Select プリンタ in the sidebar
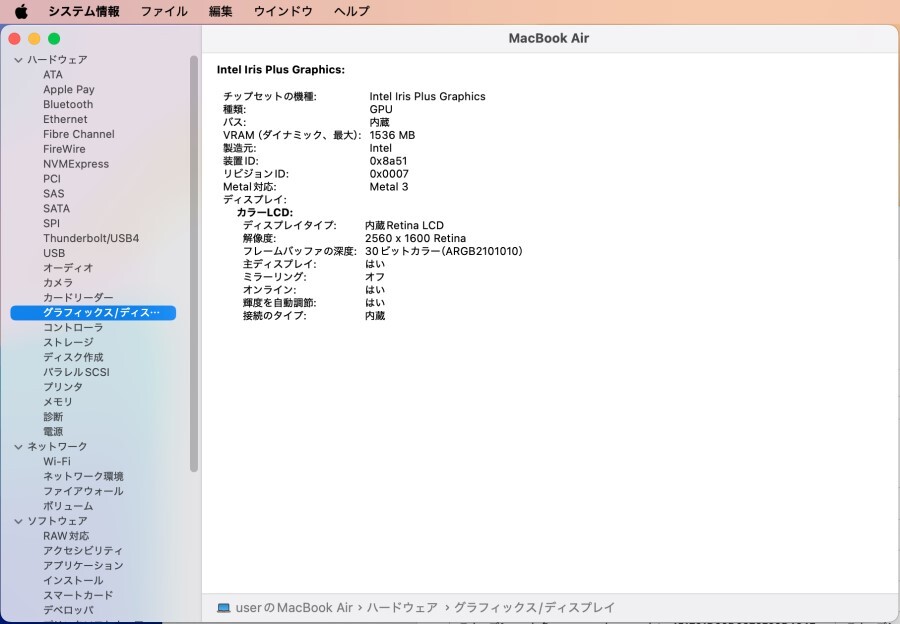The image size is (900, 624). (x=63, y=387)
